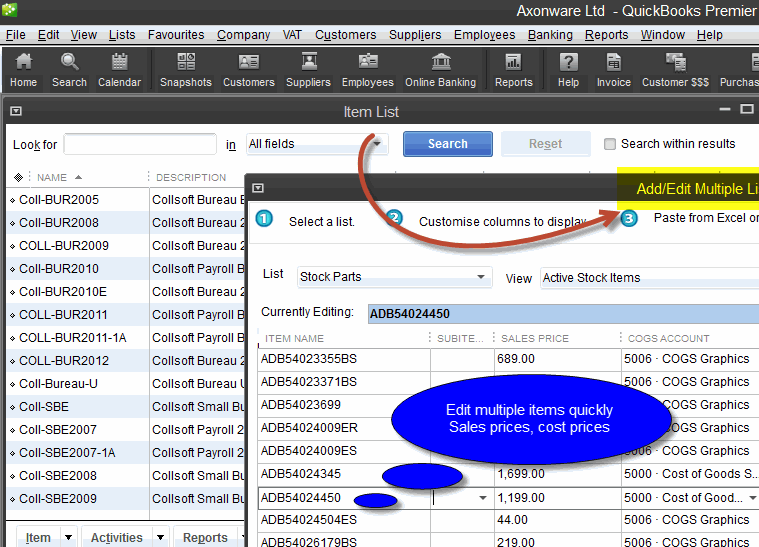Click the SUBITE... column header
Image resolution: width=759 pixels, height=547 pixels.
pyautogui.click(x=460, y=338)
